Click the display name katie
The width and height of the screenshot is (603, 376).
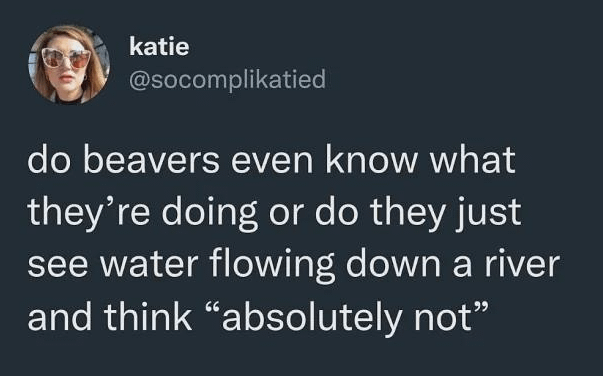pyautogui.click(x=159, y=47)
